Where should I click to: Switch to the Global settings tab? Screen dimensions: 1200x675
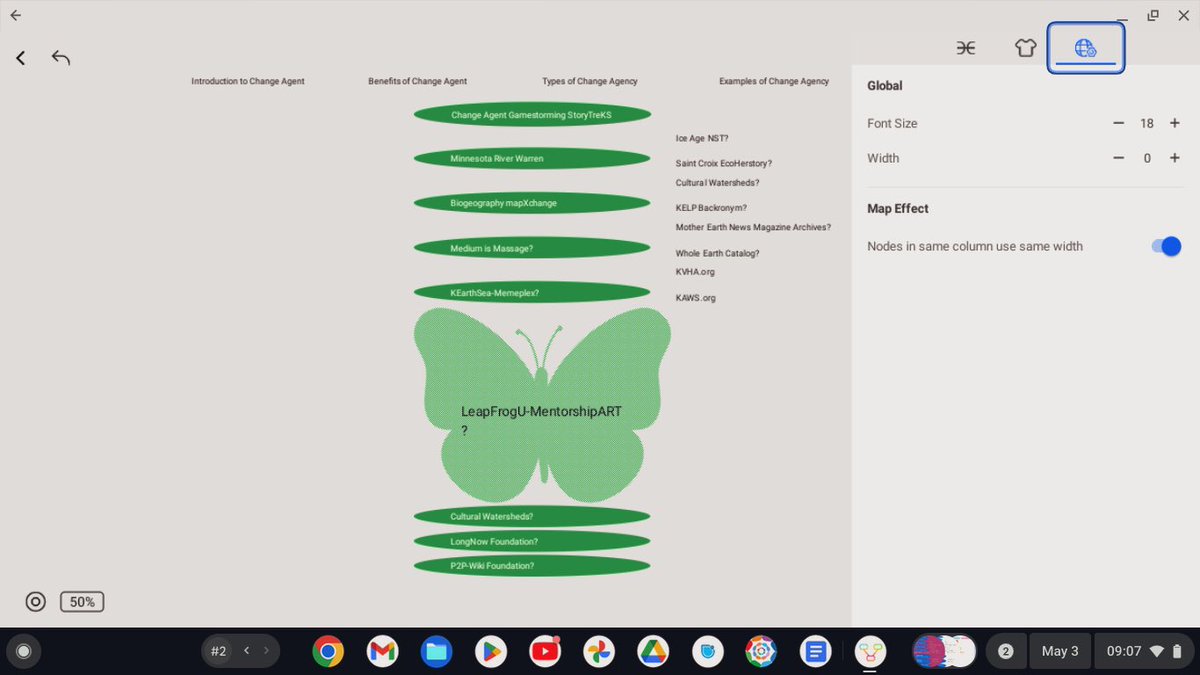tap(1086, 47)
